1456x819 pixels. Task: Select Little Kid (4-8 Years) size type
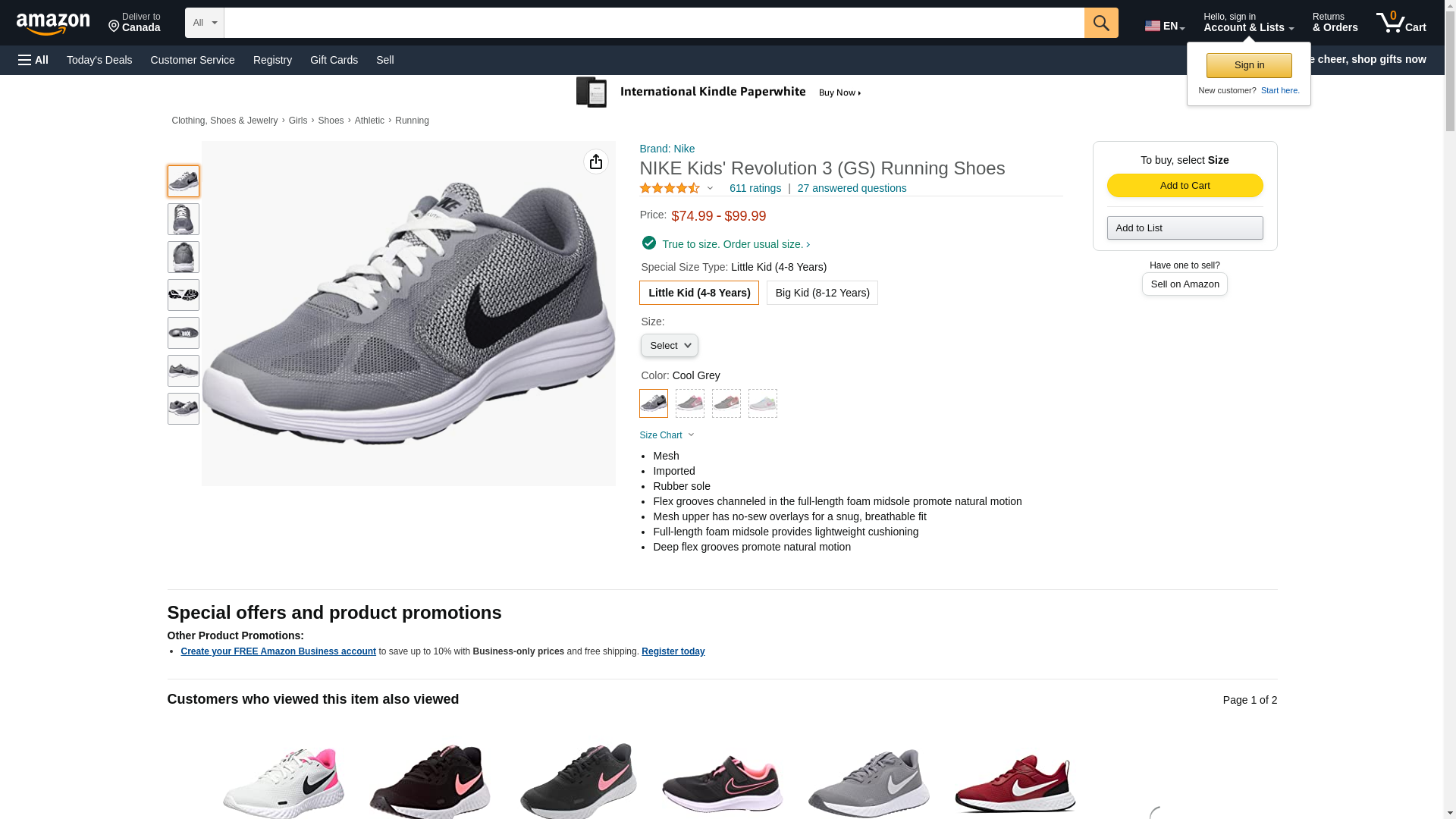click(698, 293)
